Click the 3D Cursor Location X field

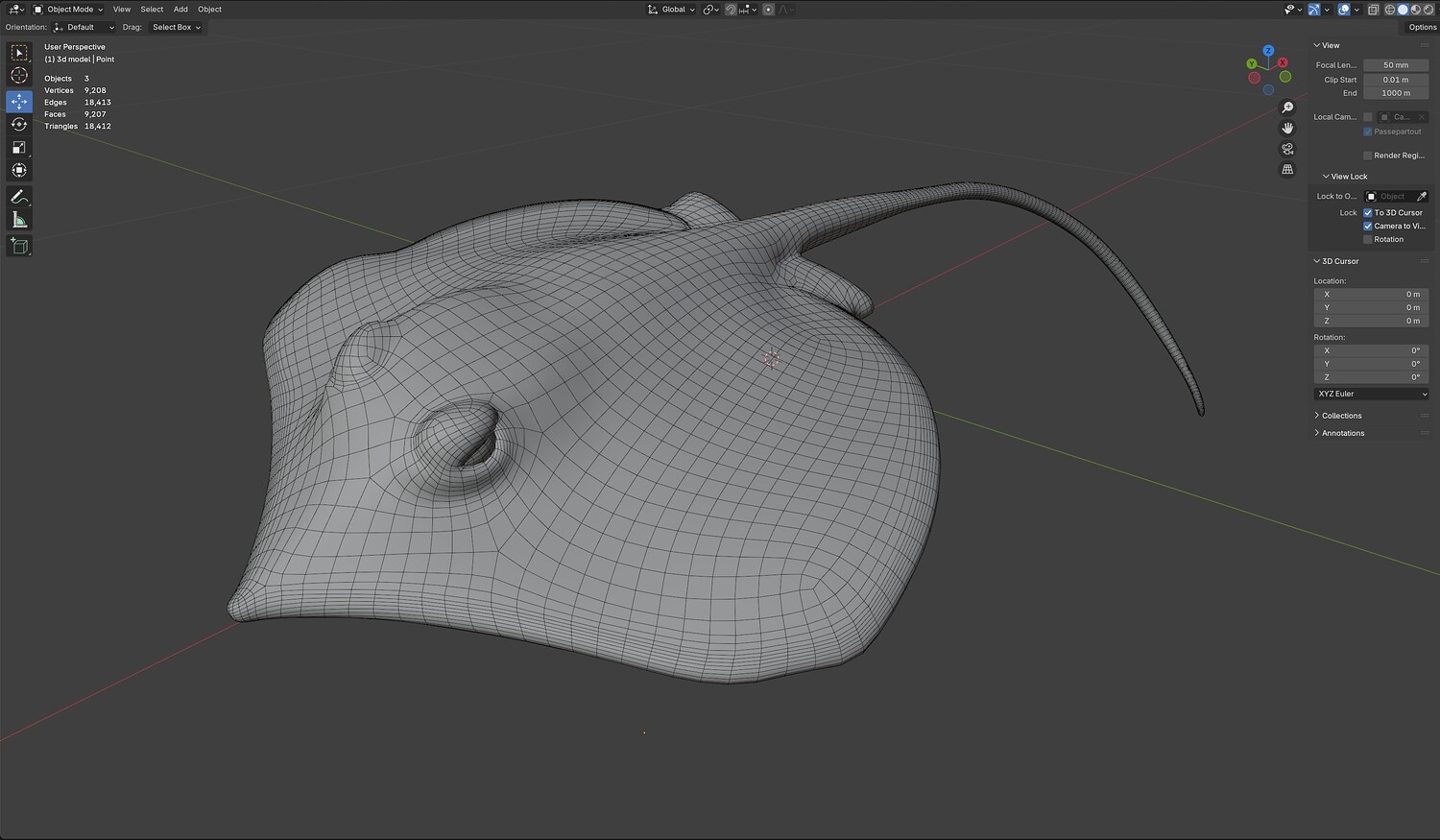point(1371,295)
